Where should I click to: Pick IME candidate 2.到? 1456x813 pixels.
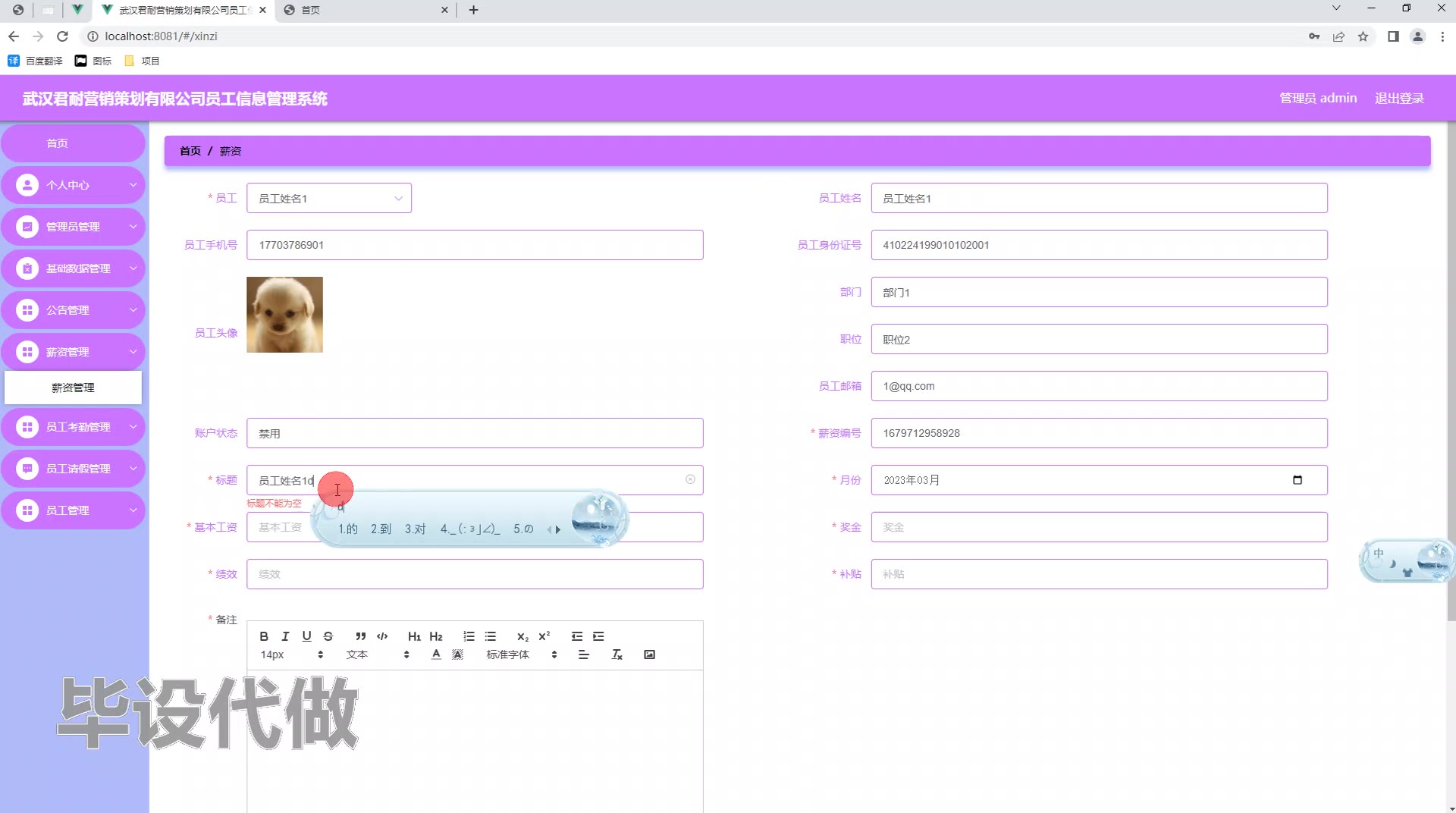[381, 529]
